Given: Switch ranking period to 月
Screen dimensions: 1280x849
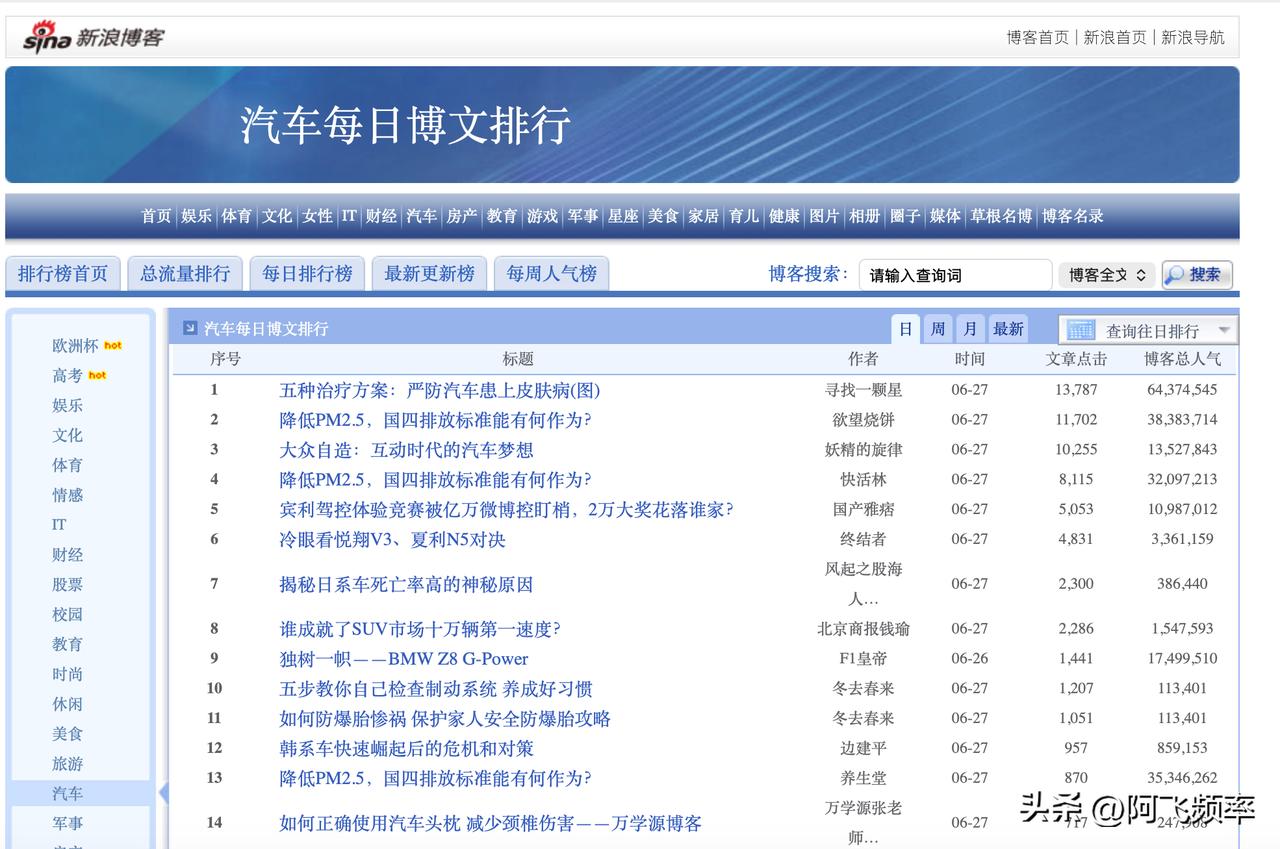Looking at the screenshot, I should 970,329.
